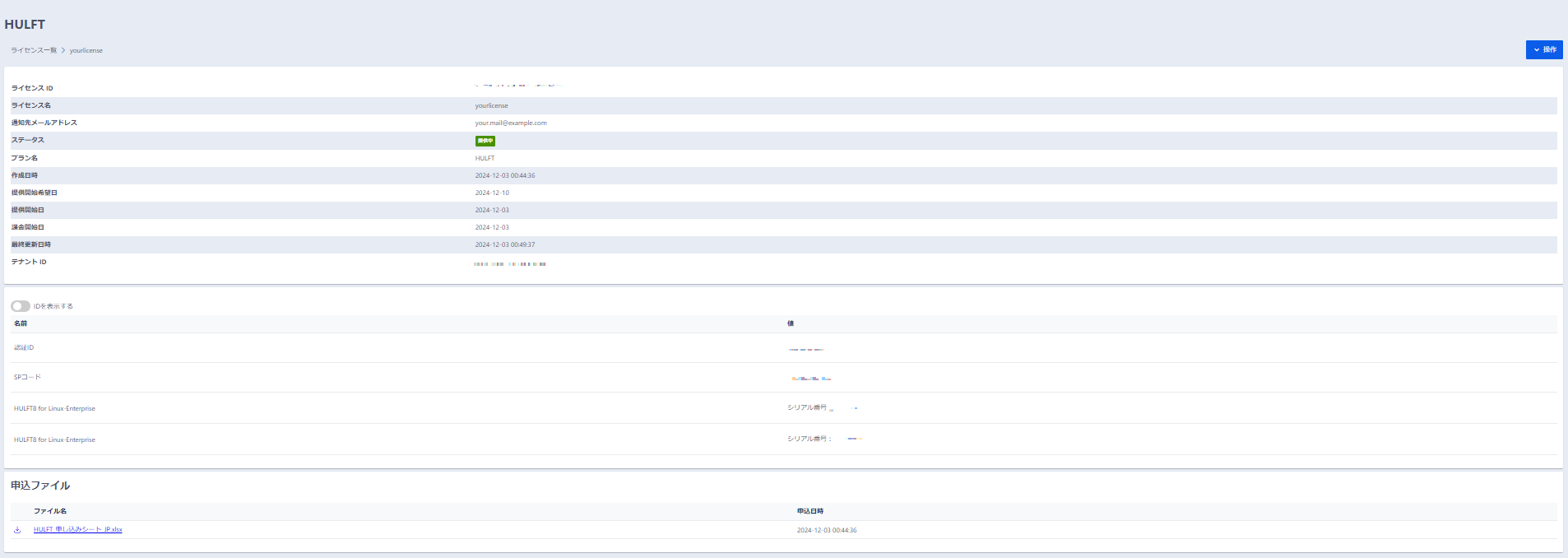Select the your.mail@example.com address value
Screen dimensions: 1568x558
[510, 123]
